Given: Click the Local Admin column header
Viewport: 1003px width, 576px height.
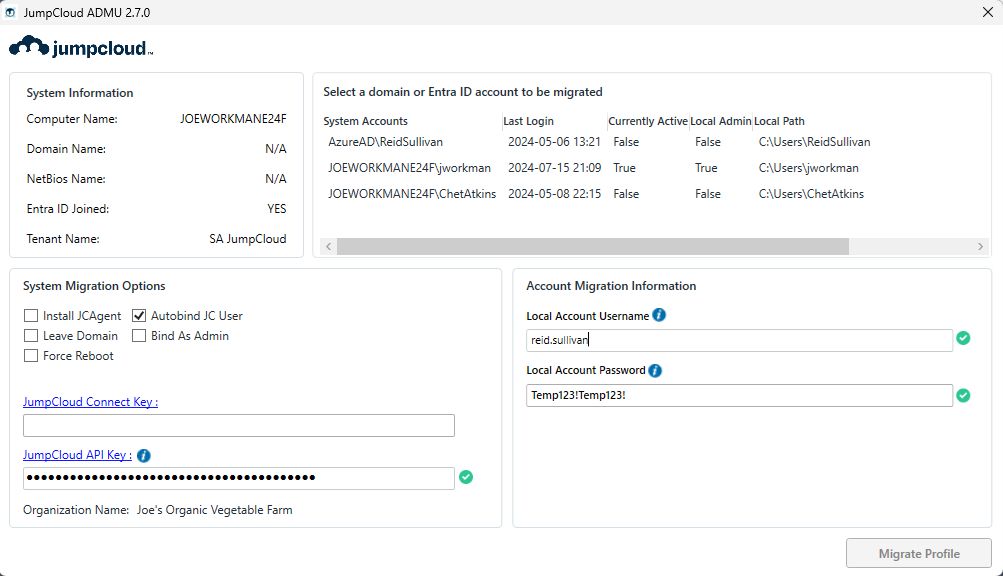Looking at the screenshot, I should tap(720, 121).
